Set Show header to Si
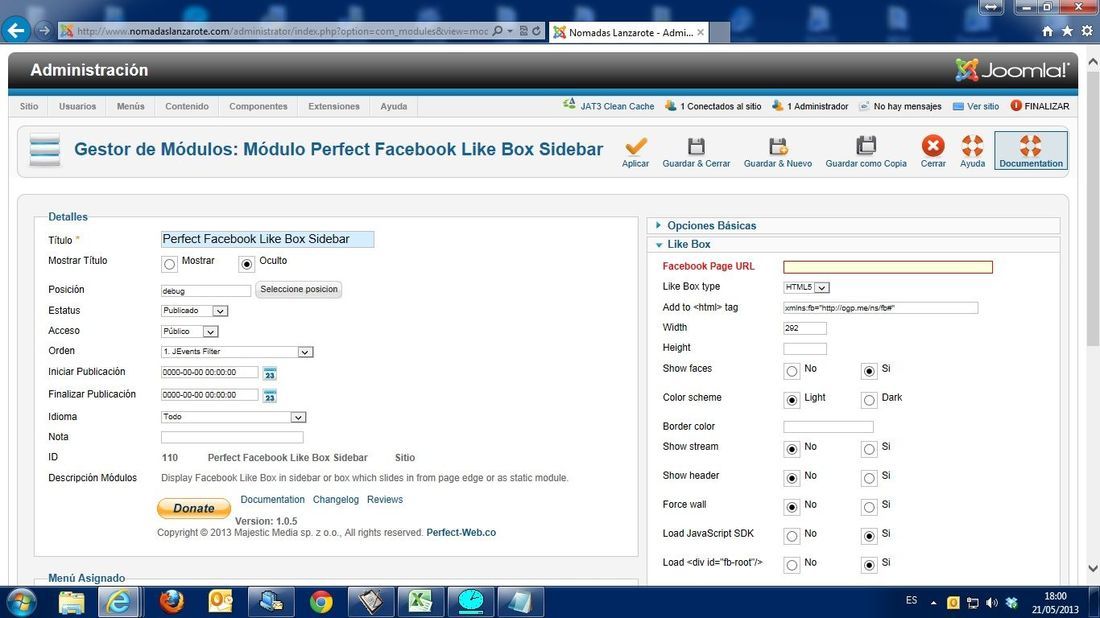This screenshot has height=618, width=1100. click(x=869, y=478)
